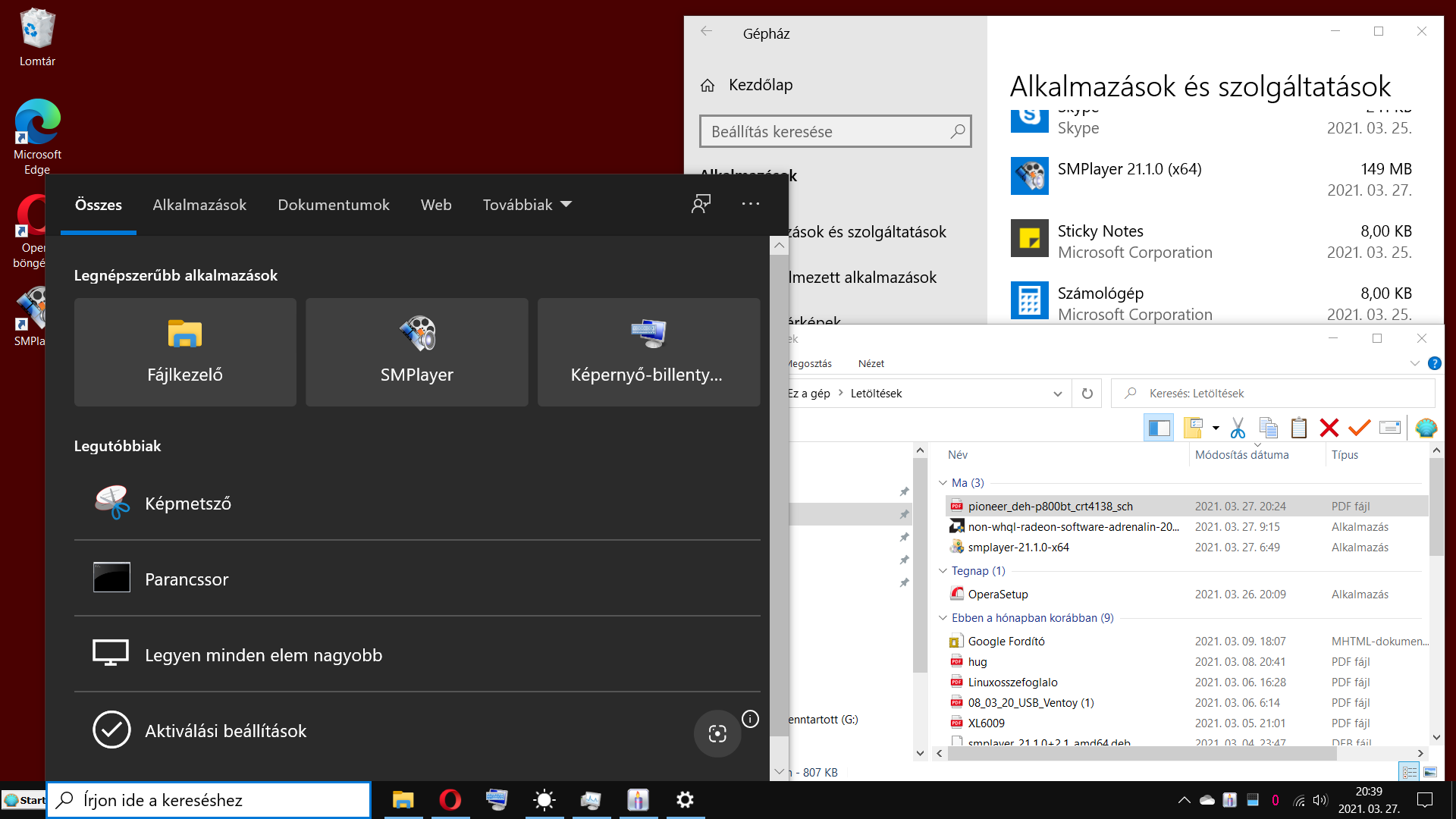Image resolution: width=1456 pixels, height=819 pixels.
Task: Expand the address bar history dropdown
Action: tap(1057, 394)
